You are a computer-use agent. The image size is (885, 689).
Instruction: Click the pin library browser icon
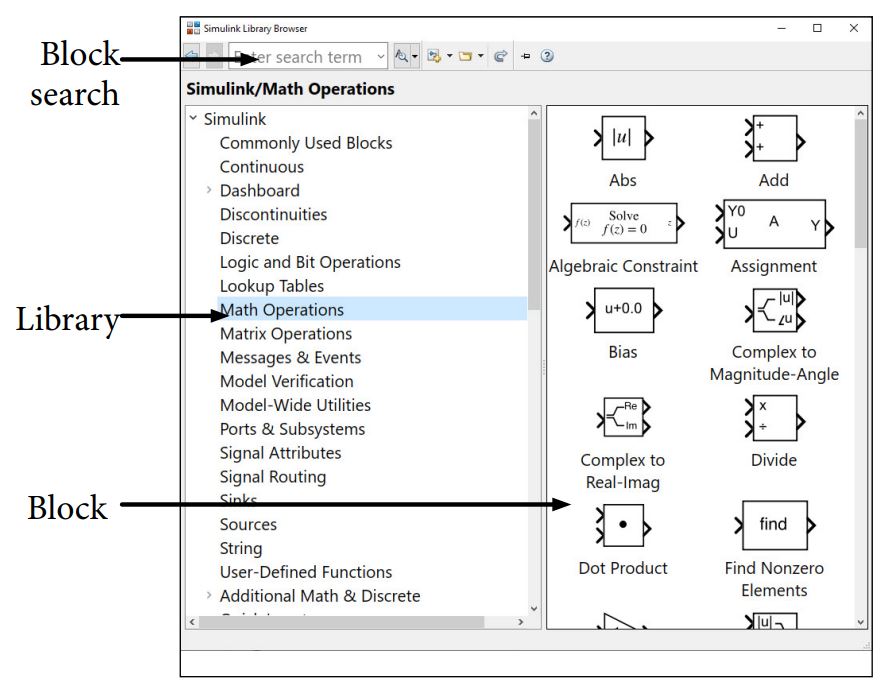click(x=526, y=57)
